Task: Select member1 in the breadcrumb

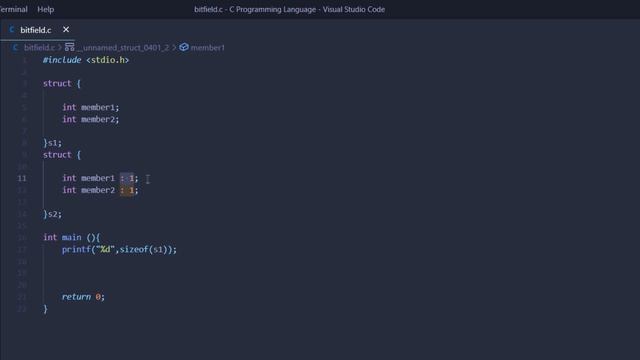Action: click(207, 48)
